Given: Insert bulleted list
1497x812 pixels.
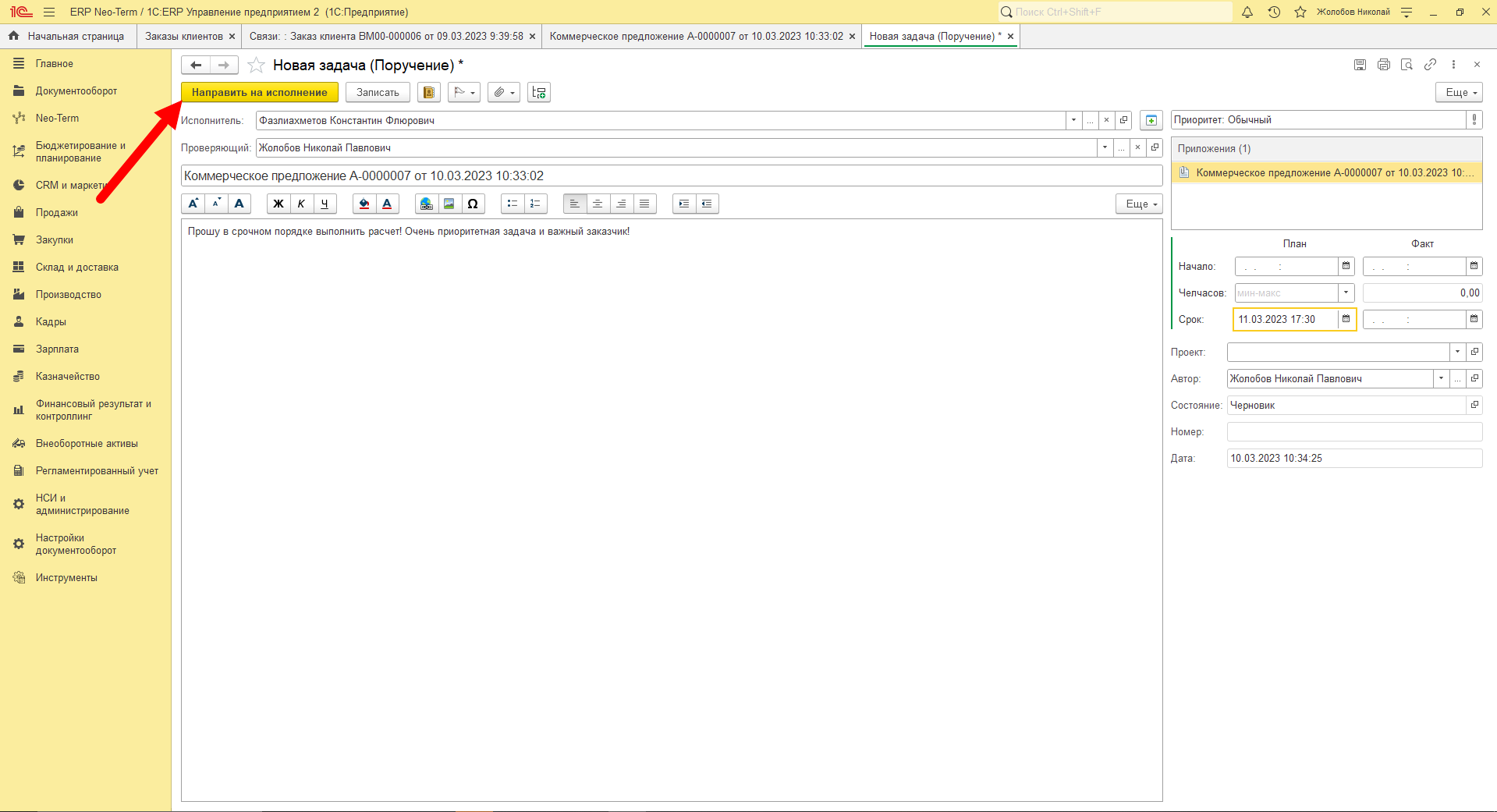Looking at the screenshot, I should pyautogui.click(x=513, y=204).
